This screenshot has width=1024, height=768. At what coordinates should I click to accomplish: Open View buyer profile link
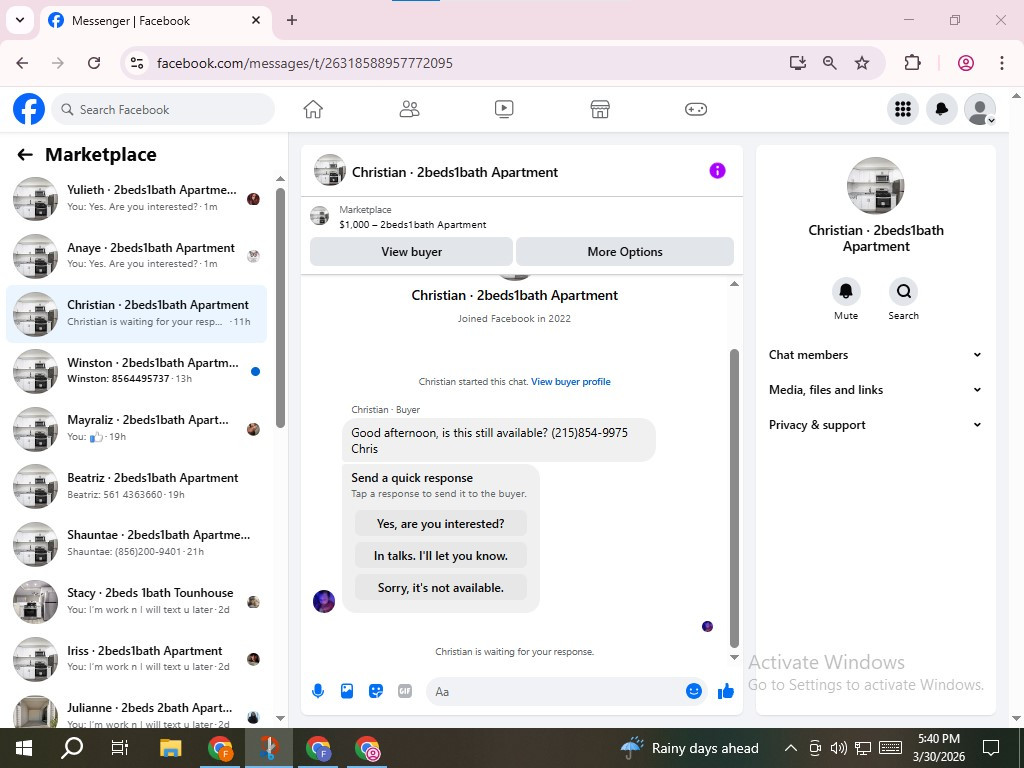click(571, 381)
